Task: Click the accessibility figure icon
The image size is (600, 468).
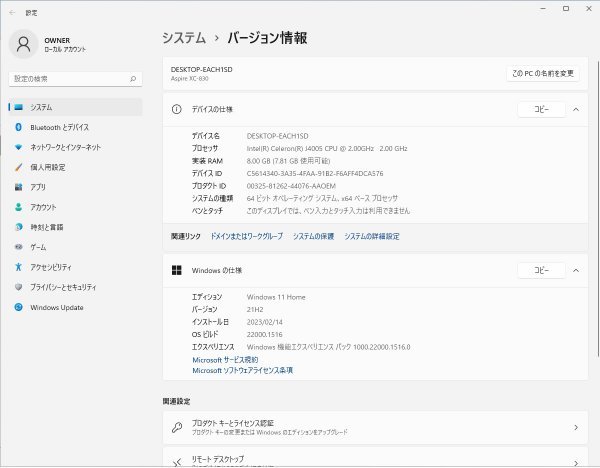Action: (18, 267)
